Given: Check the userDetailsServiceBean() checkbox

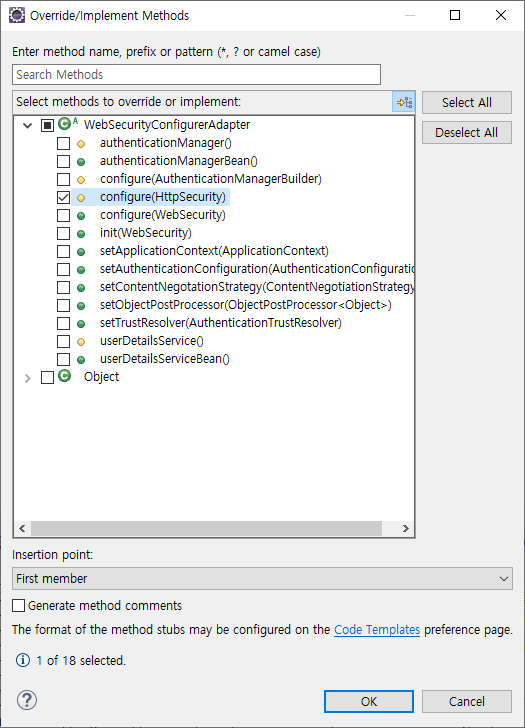Looking at the screenshot, I should [x=64, y=359].
